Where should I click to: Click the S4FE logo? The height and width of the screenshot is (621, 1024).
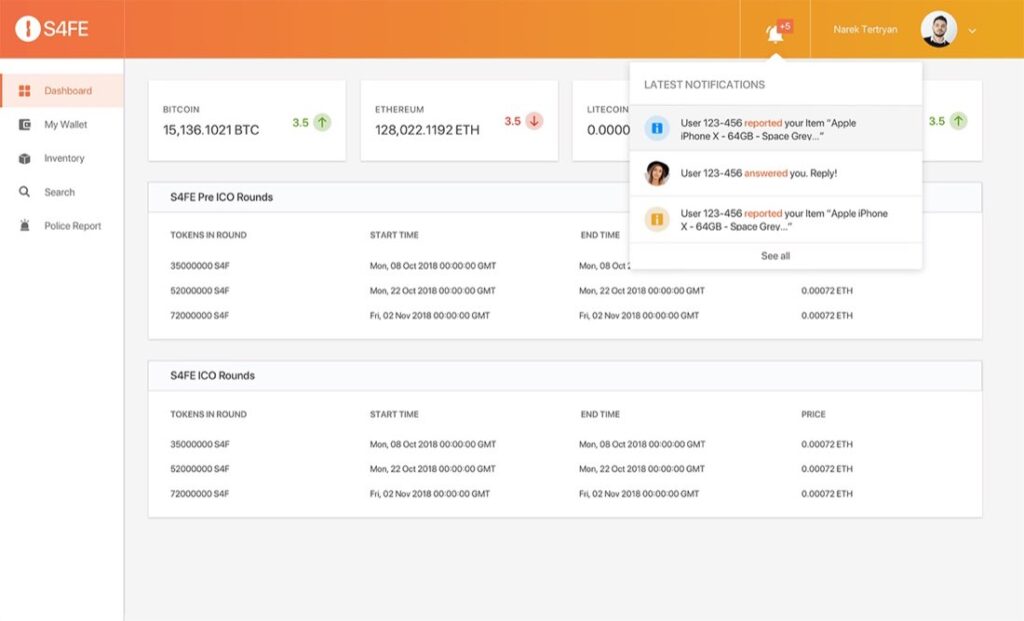click(x=52, y=29)
